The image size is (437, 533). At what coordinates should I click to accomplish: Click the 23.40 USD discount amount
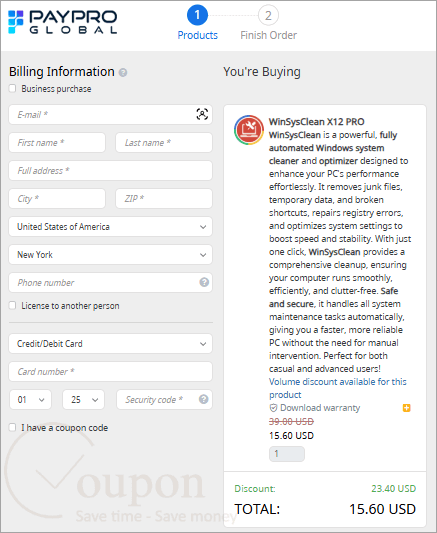tap(394, 489)
